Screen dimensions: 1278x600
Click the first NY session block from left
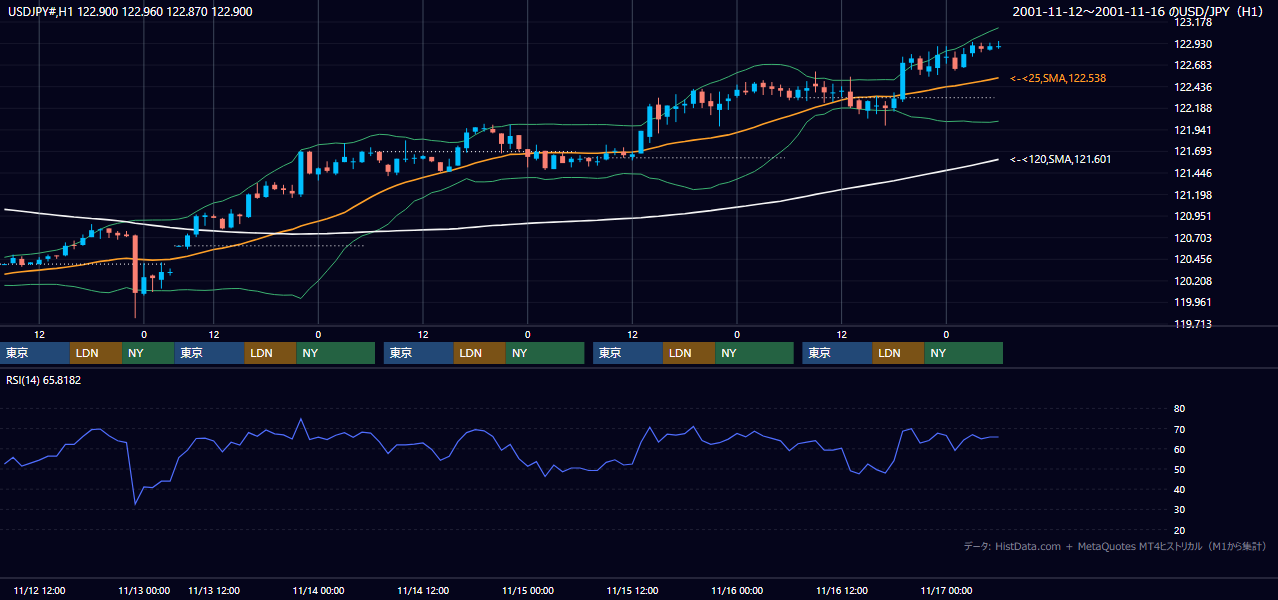[x=148, y=353]
